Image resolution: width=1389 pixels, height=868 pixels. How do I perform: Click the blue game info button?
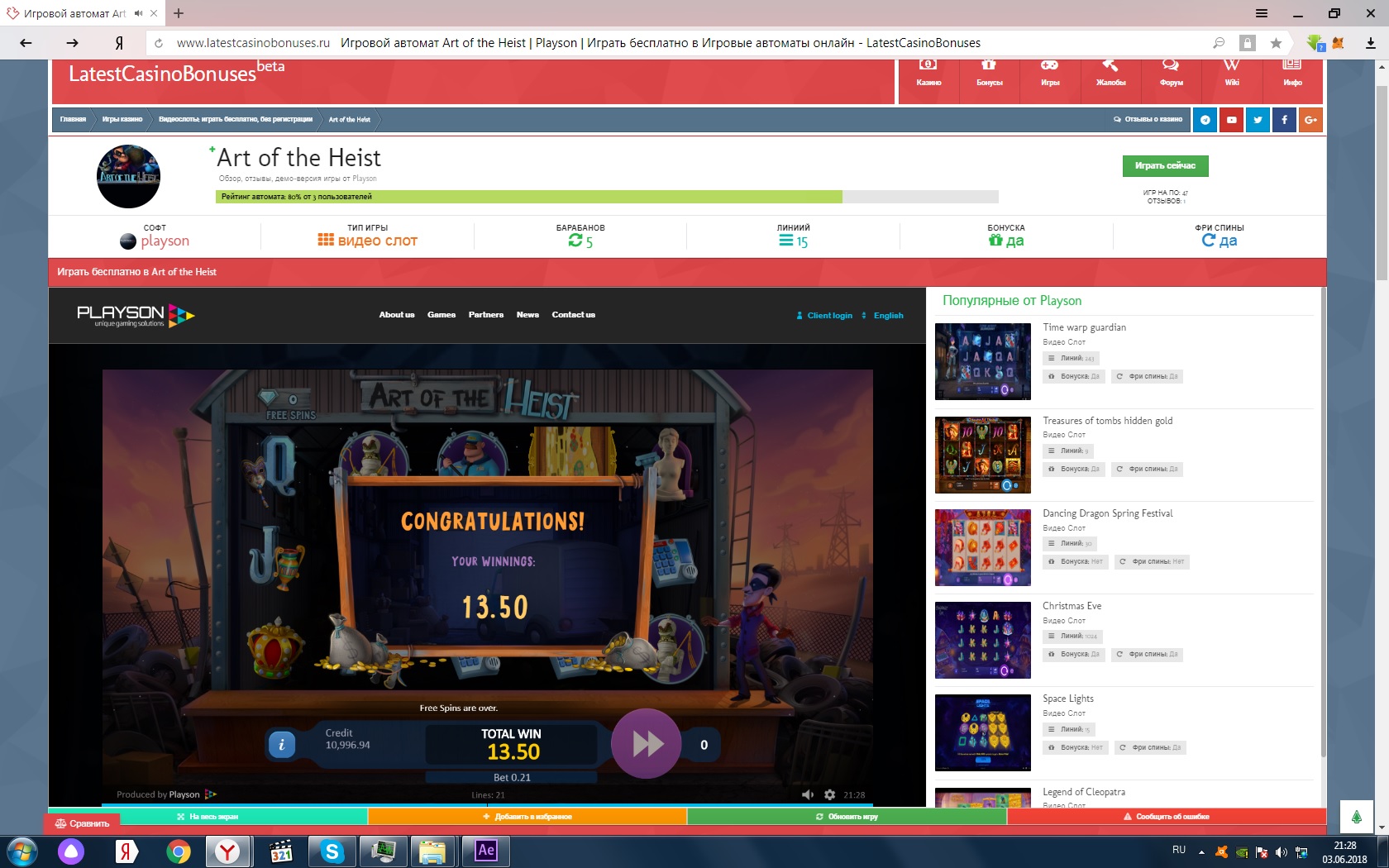(281, 745)
